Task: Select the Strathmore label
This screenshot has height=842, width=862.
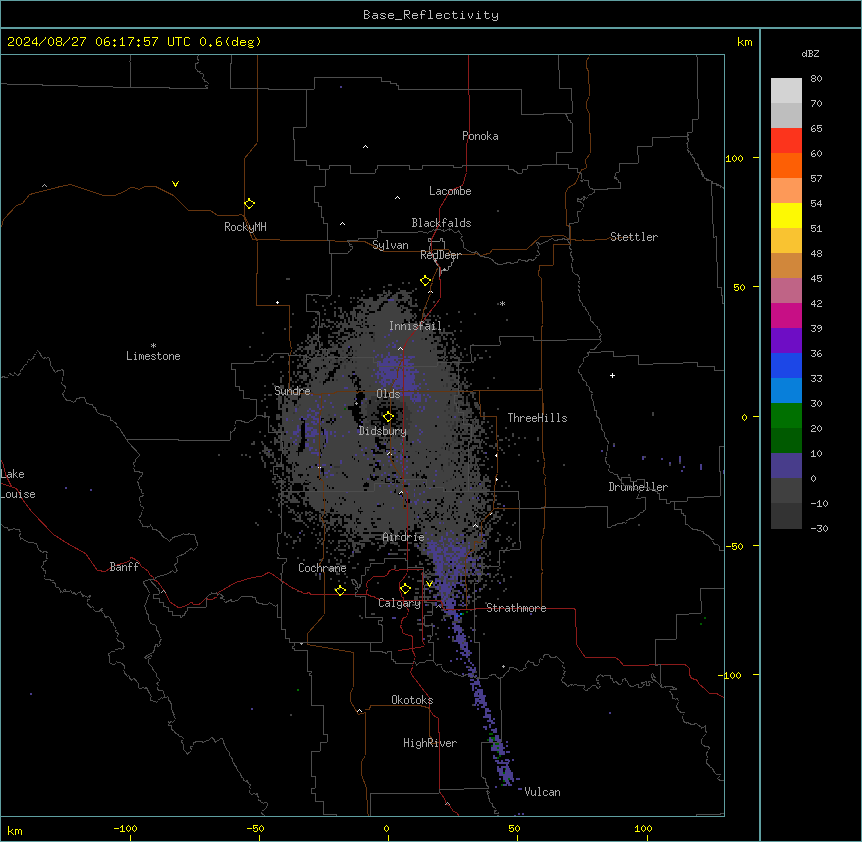Action: pyautogui.click(x=516, y=608)
